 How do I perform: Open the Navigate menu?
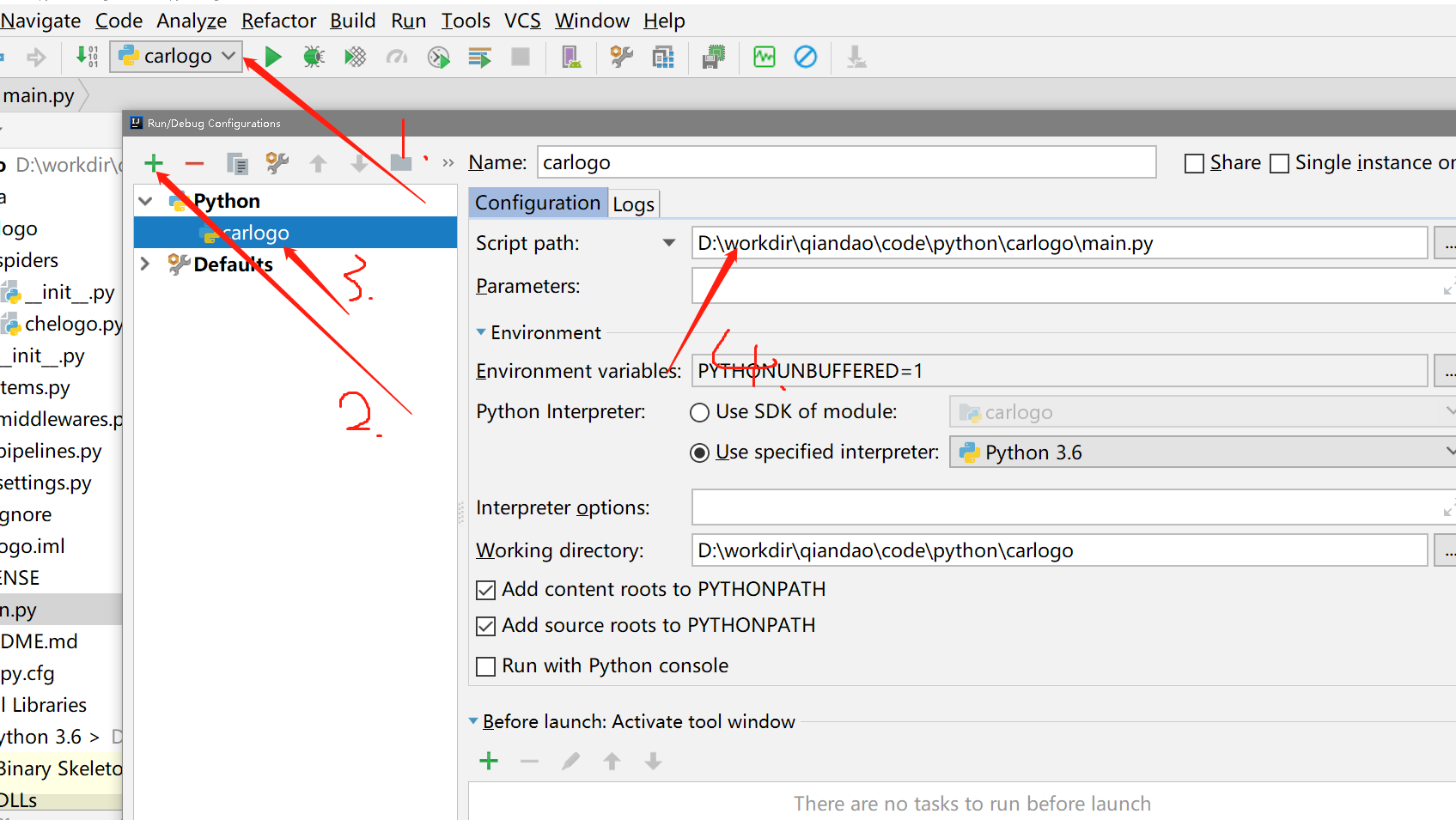[40, 21]
